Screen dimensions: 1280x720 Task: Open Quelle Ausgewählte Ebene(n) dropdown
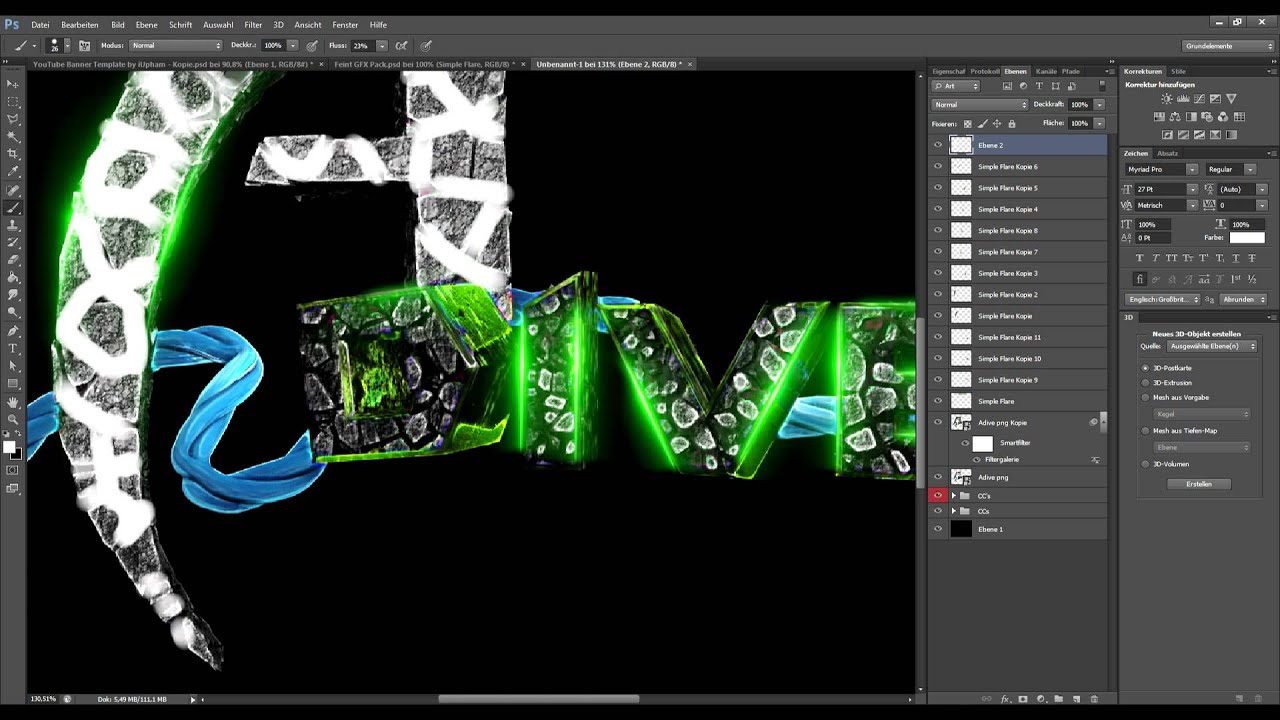coord(1213,346)
